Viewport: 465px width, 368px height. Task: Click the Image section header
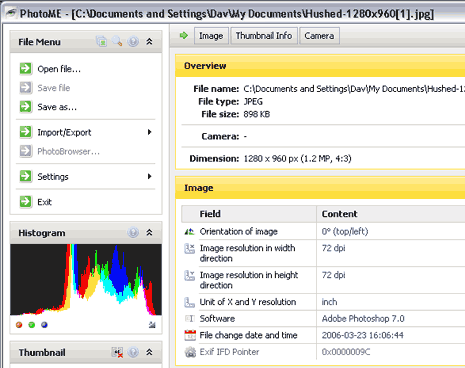click(x=320, y=188)
